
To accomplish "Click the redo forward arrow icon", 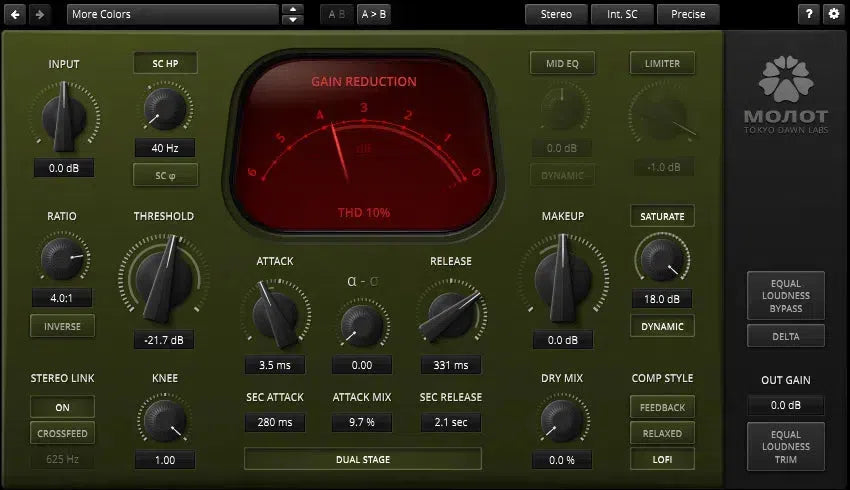I will click(x=41, y=14).
